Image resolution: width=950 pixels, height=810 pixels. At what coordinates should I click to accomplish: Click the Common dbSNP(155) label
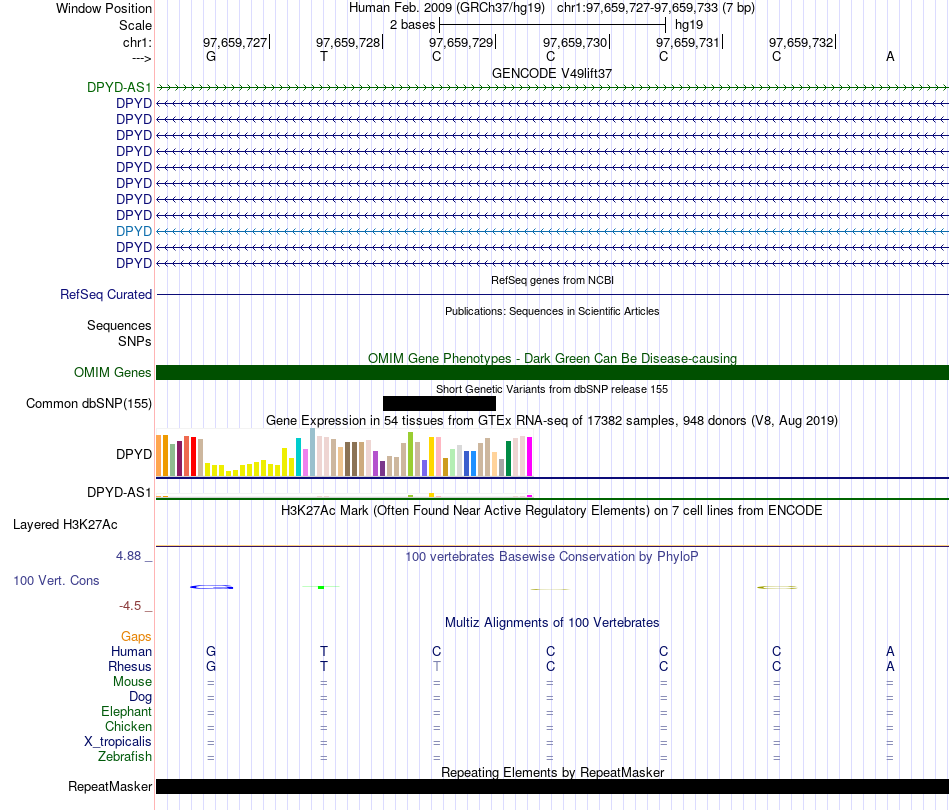[89, 403]
